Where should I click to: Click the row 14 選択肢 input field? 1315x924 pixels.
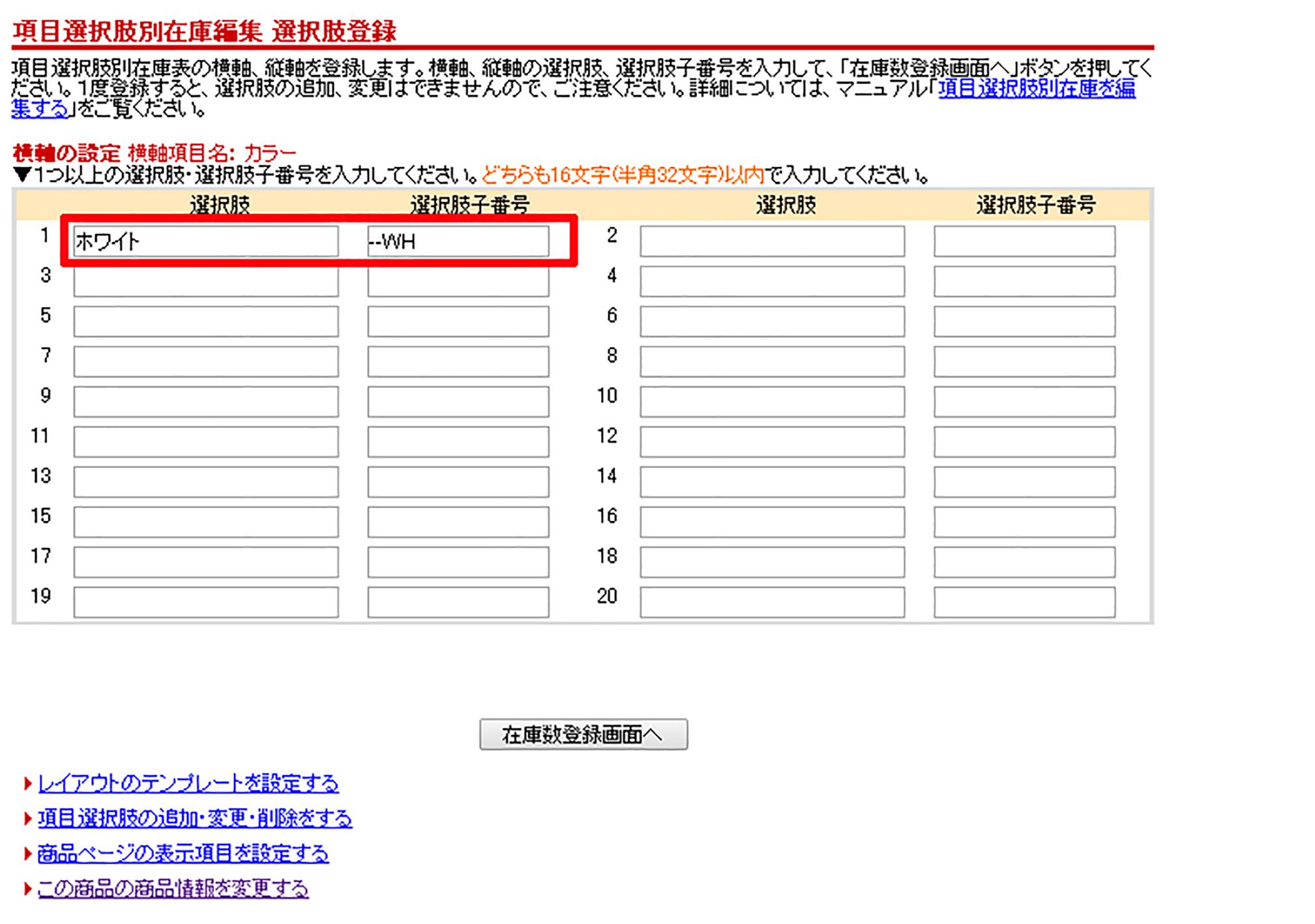click(x=773, y=482)
